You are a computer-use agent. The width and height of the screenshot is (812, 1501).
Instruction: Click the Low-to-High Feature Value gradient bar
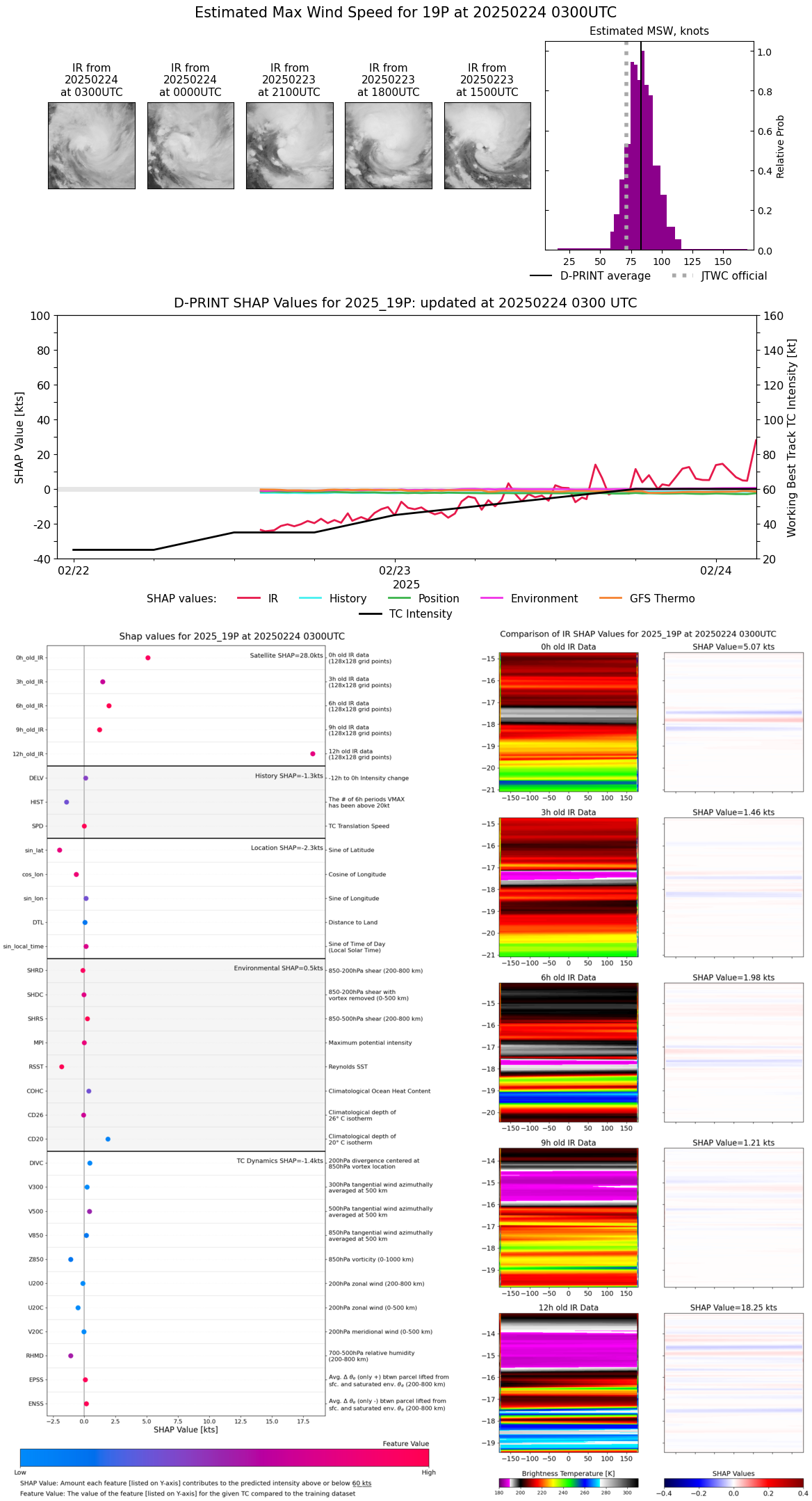pyautogui.click(x=224, y=1458)
